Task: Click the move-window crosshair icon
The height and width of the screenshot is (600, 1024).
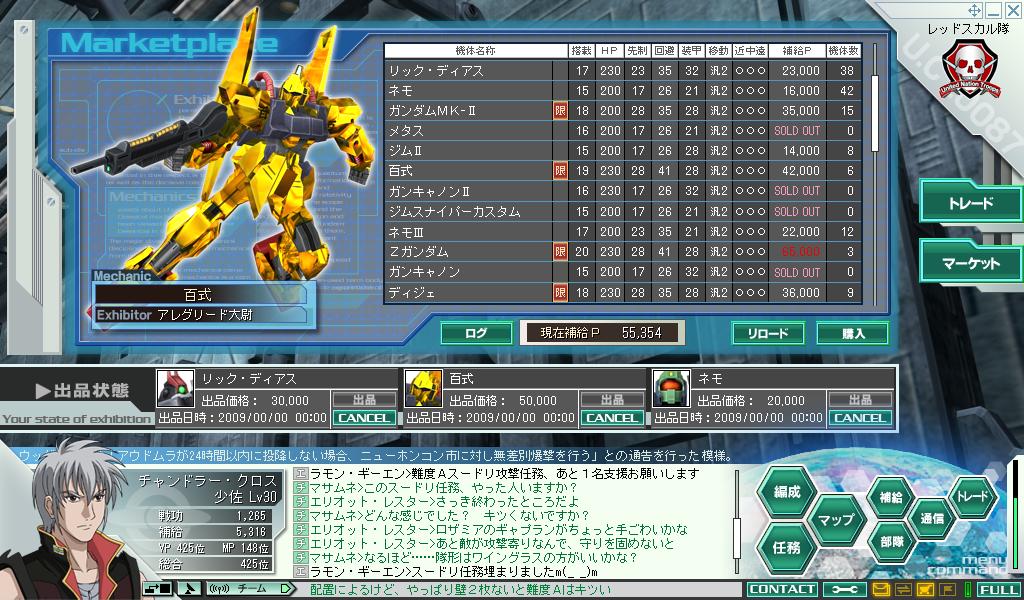Action: [x=974, y=10]
